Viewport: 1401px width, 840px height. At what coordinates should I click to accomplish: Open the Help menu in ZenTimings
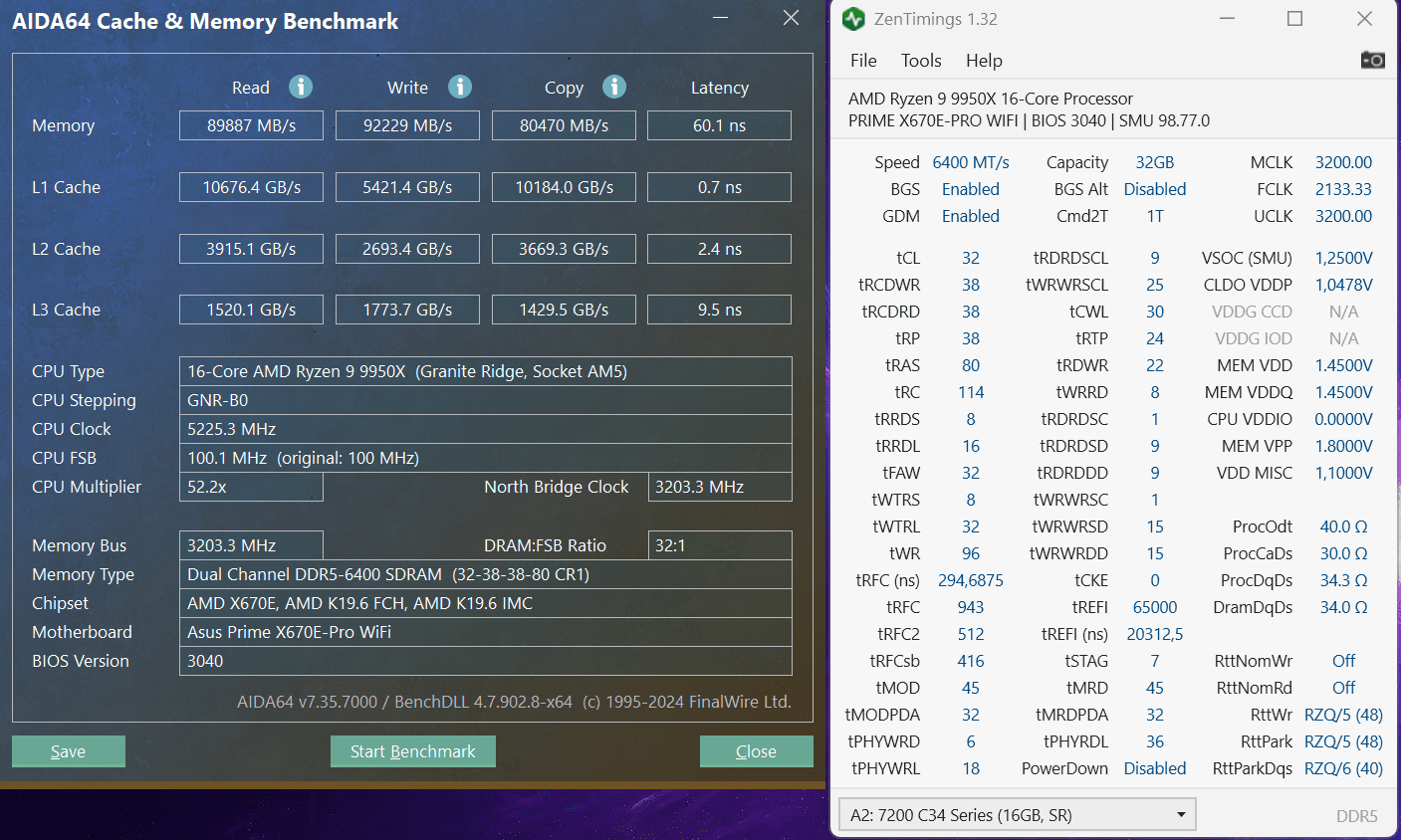984,61
